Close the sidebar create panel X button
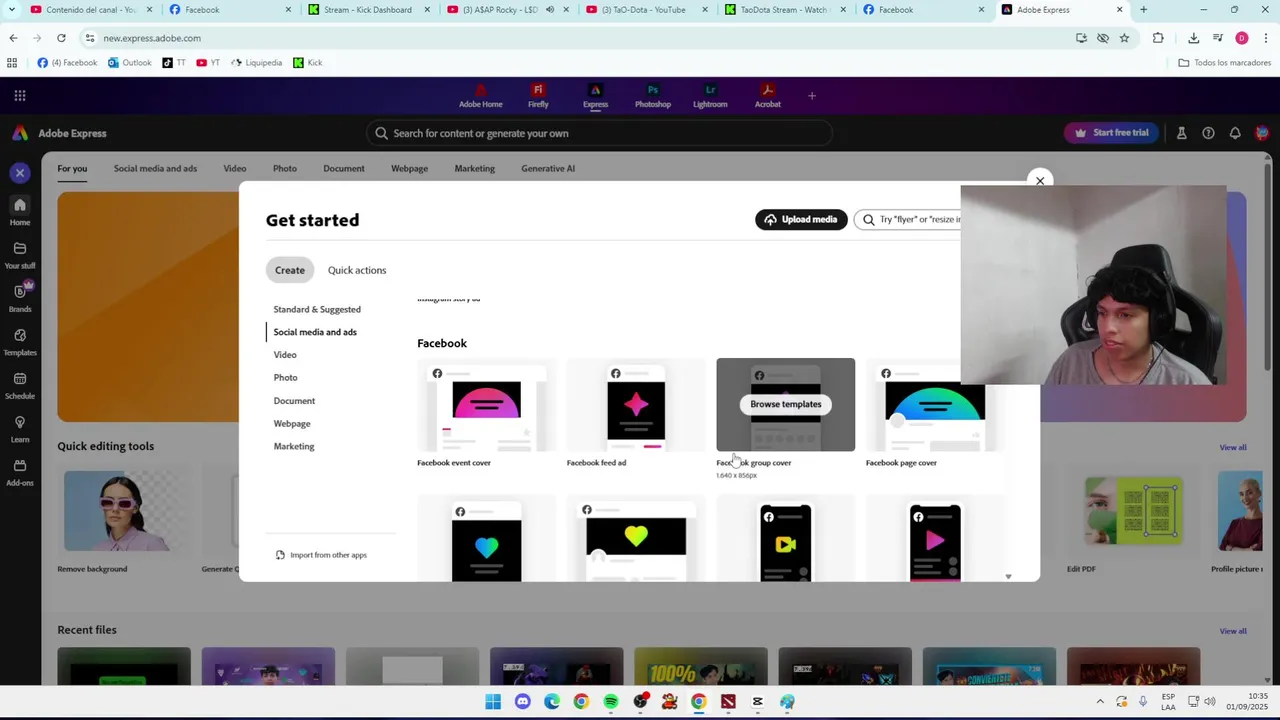 pyautogui.click(x=20, y=173)
